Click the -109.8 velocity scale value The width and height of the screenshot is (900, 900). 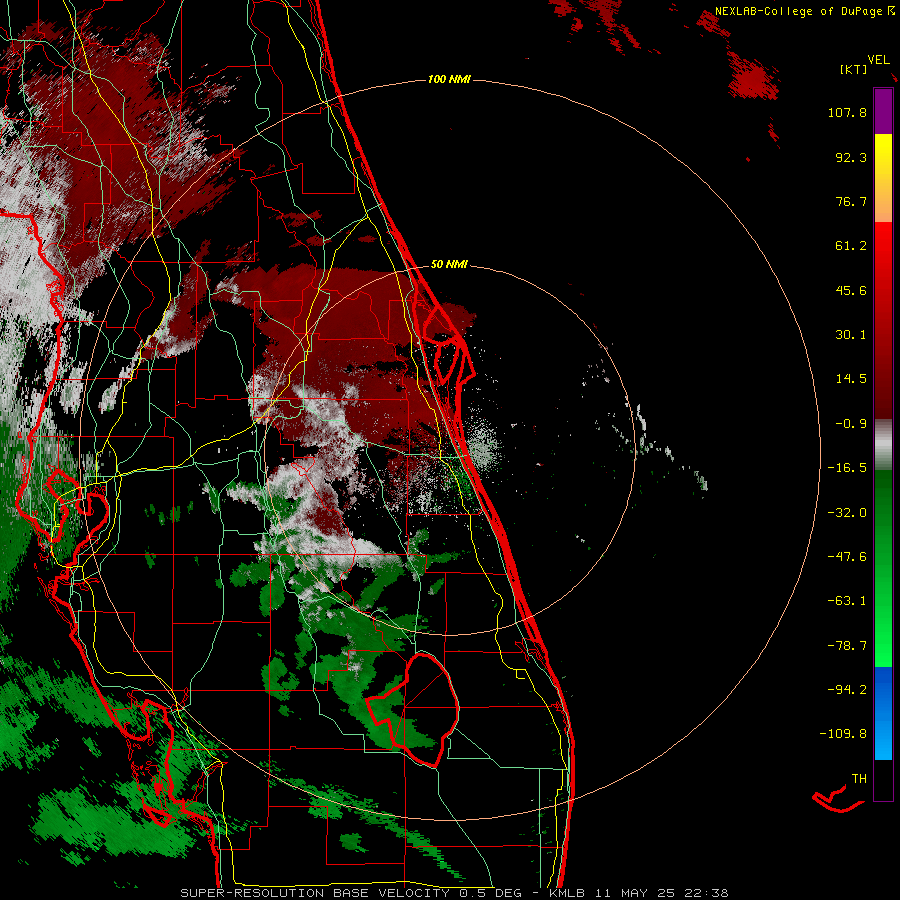click(x=843, y=734)
